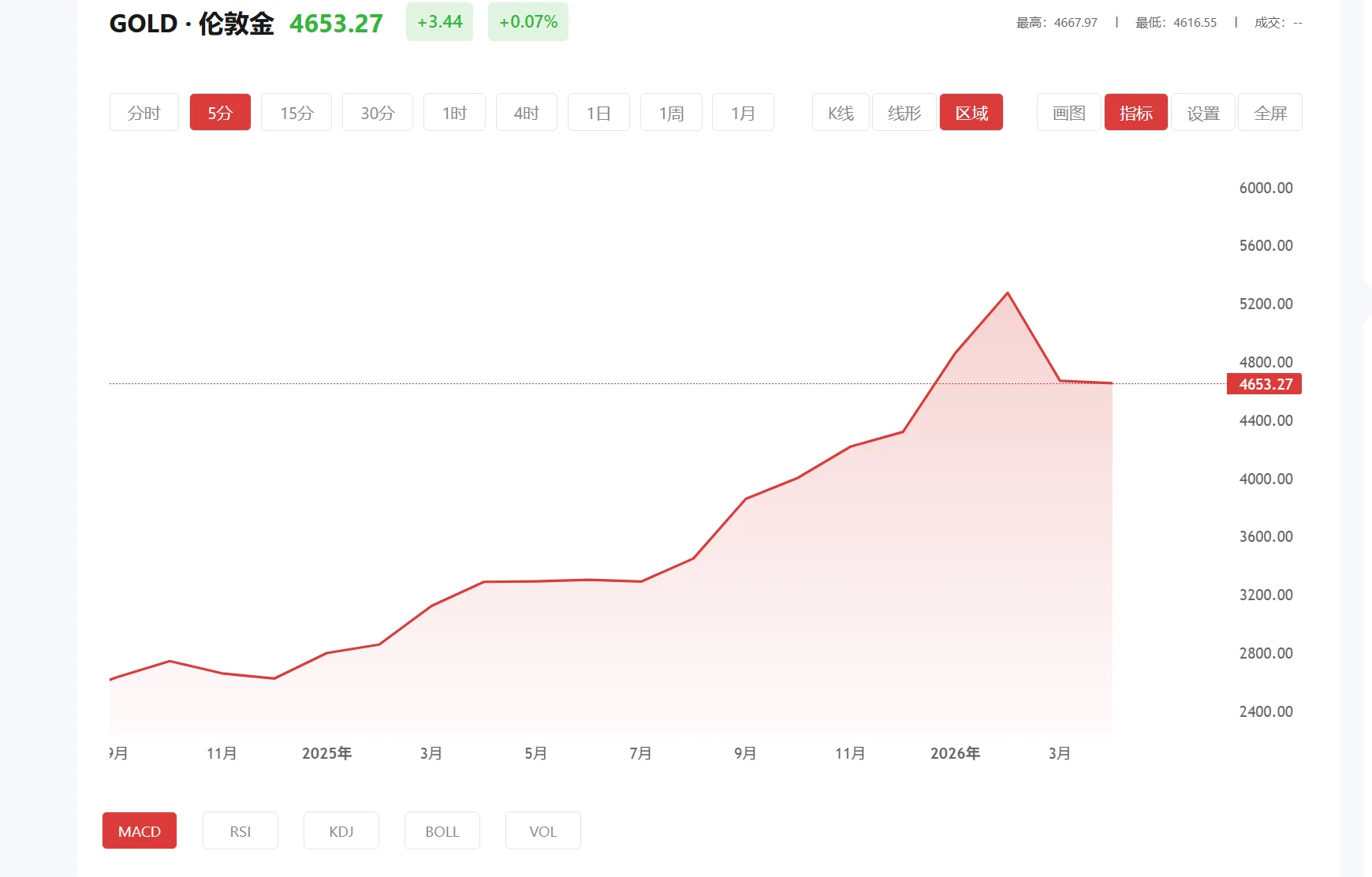The width and height of the screenshot is (1372, 877).
Task: Select the 1周 weekly timeframe
Action: click(x=670, y=112)
